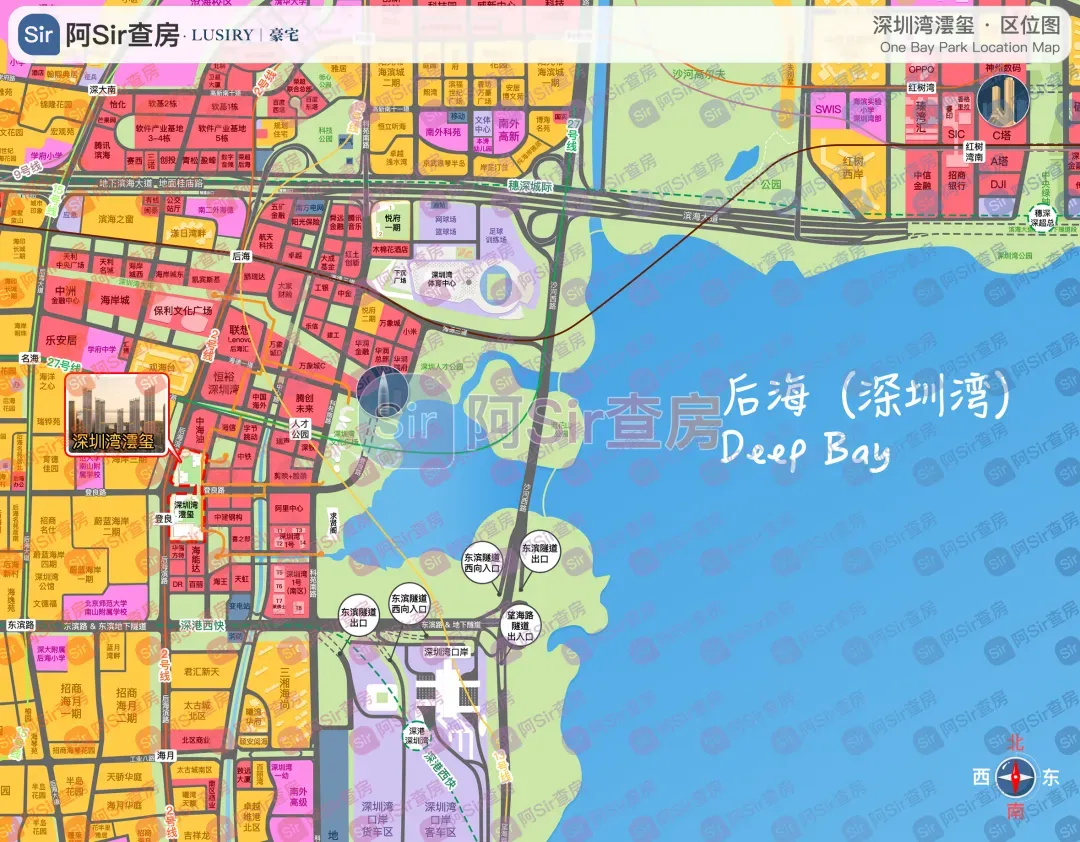Viewport: 1080px width, 842px height.
Task: Click the 君汇新天 label
Action: [x=202, y=671]
